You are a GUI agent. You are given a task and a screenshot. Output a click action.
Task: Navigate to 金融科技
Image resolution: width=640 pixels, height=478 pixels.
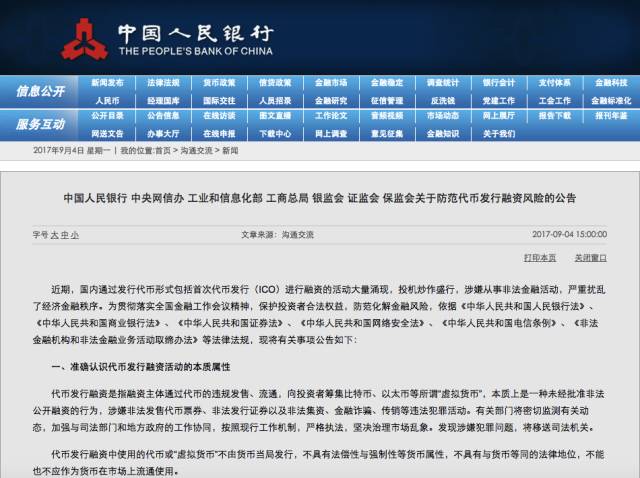[x=611, y=83]
